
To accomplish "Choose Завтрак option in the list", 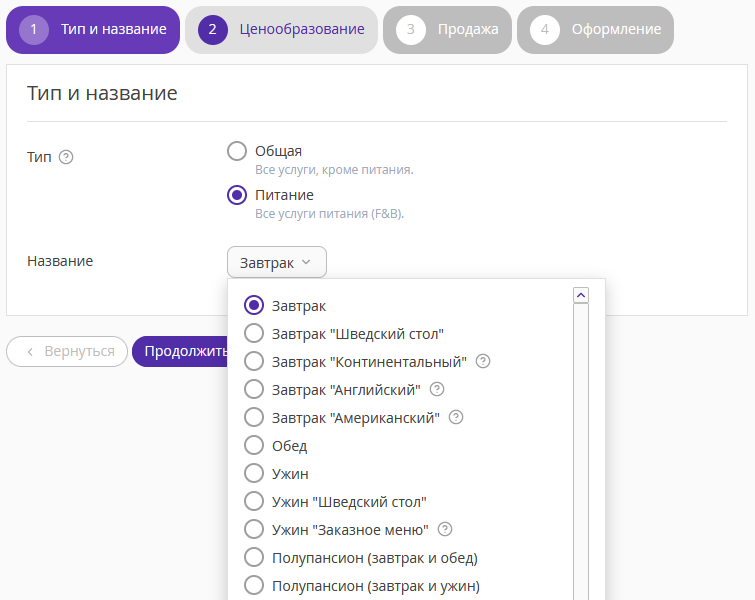I will pyautogui.click(x=254, y=305).
